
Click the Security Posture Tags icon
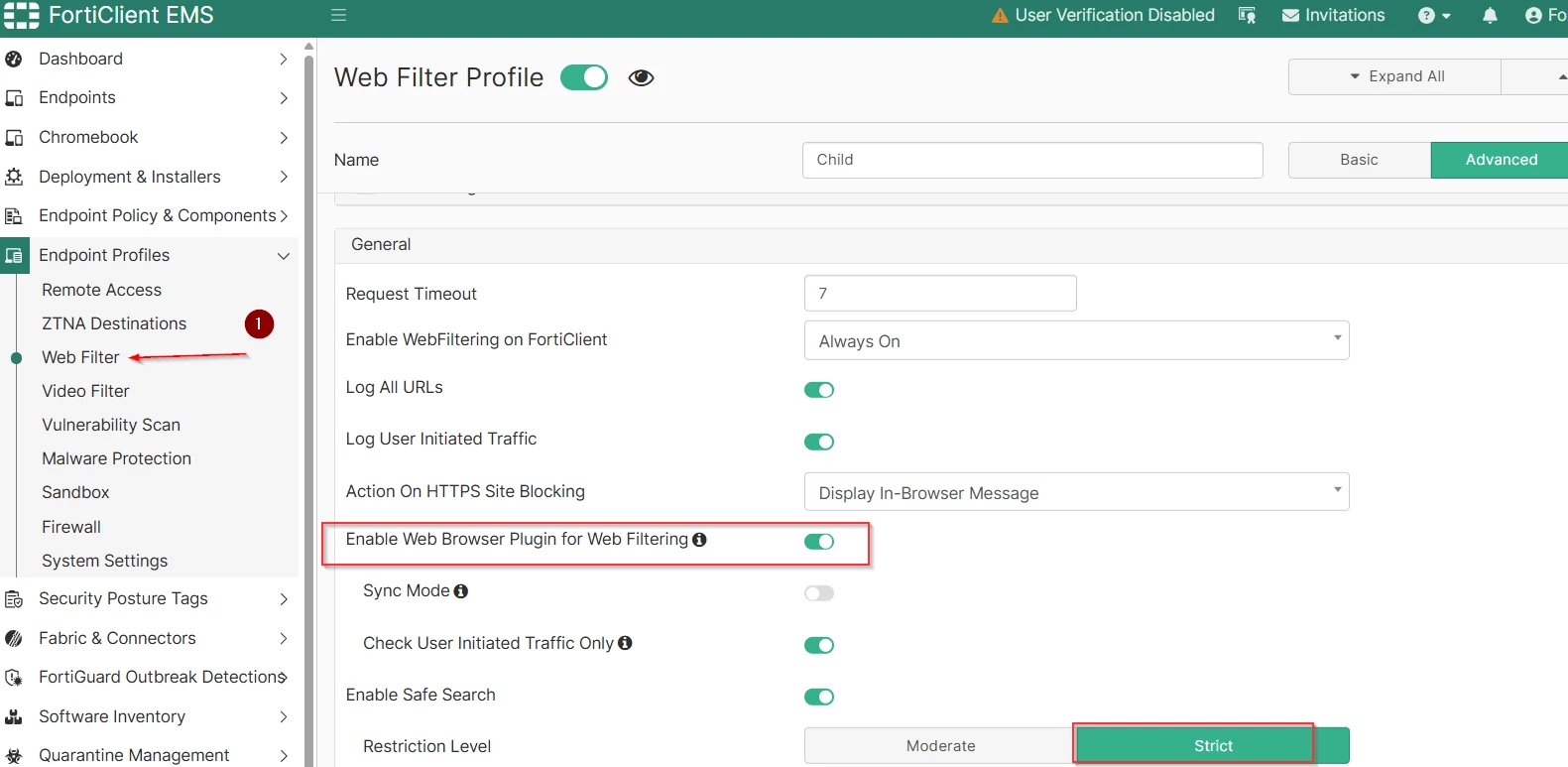click(x=14, y=598)
